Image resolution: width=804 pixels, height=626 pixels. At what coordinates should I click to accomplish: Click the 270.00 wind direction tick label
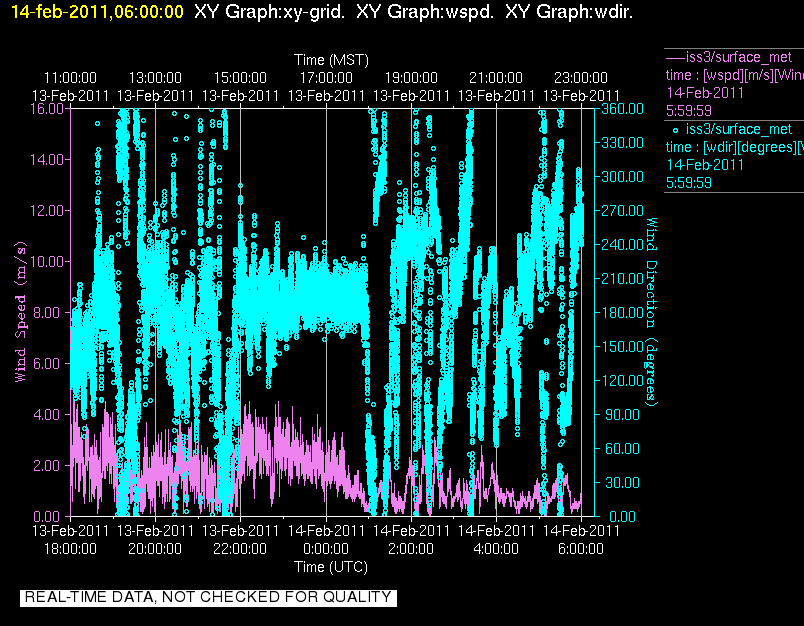pos(622,211)
